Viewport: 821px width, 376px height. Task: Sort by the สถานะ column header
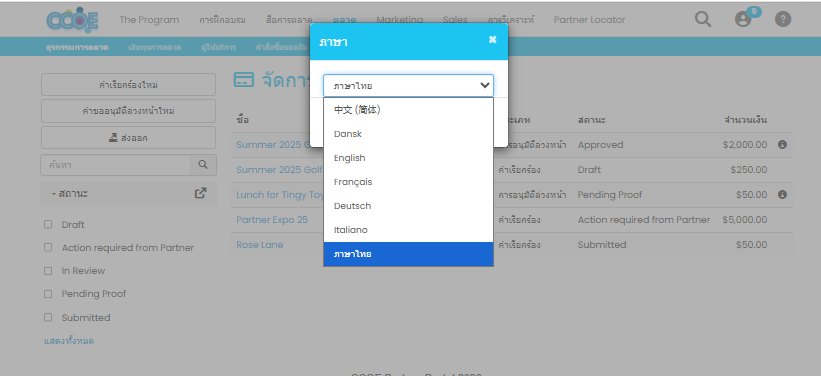(x=592, y=120)
